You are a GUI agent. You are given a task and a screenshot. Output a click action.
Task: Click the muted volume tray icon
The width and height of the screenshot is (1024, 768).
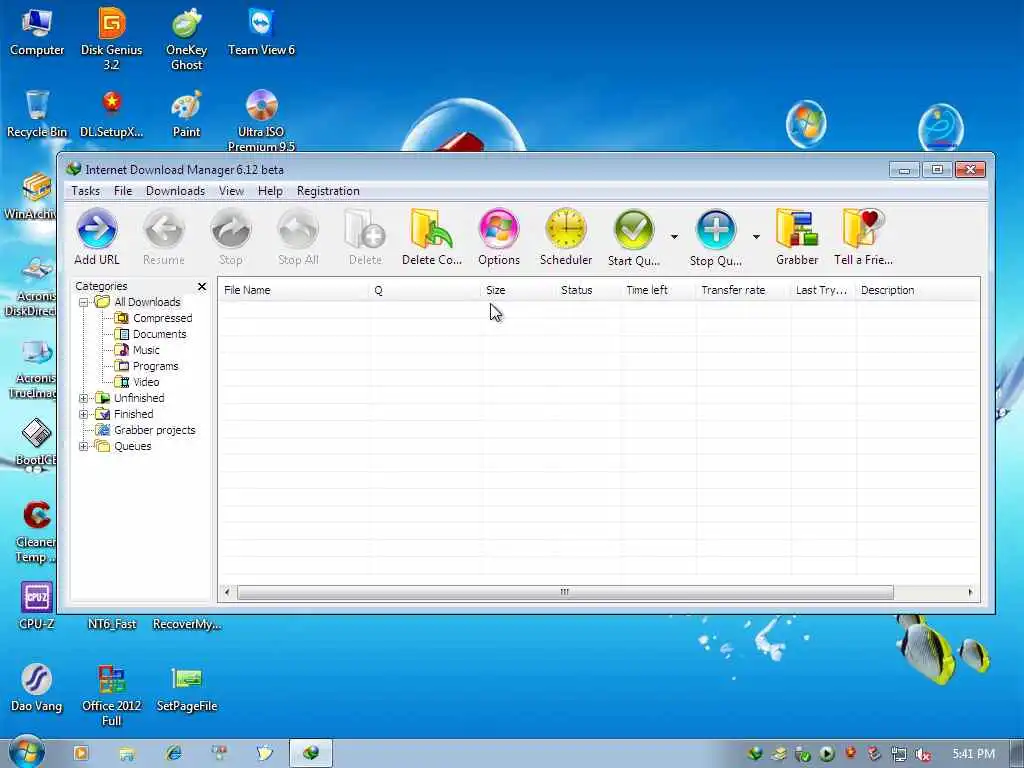pyautogui.click(x=923, y=755)
